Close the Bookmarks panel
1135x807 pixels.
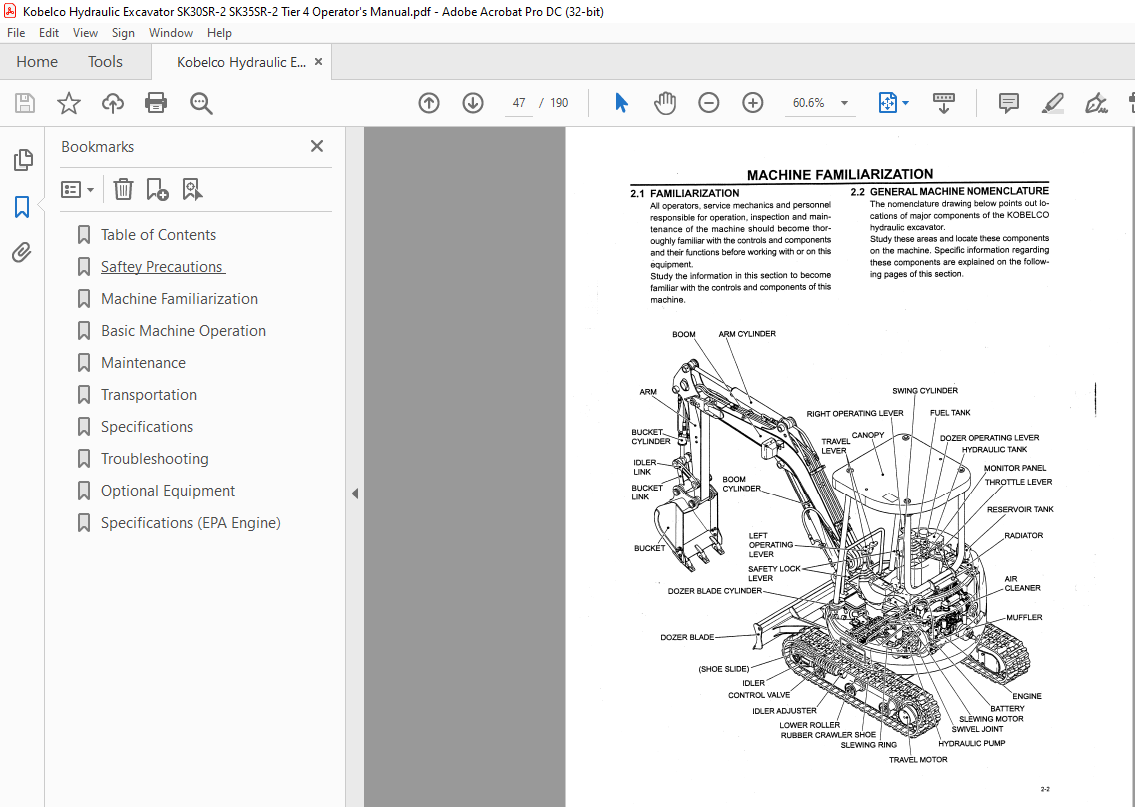point(317,146)
